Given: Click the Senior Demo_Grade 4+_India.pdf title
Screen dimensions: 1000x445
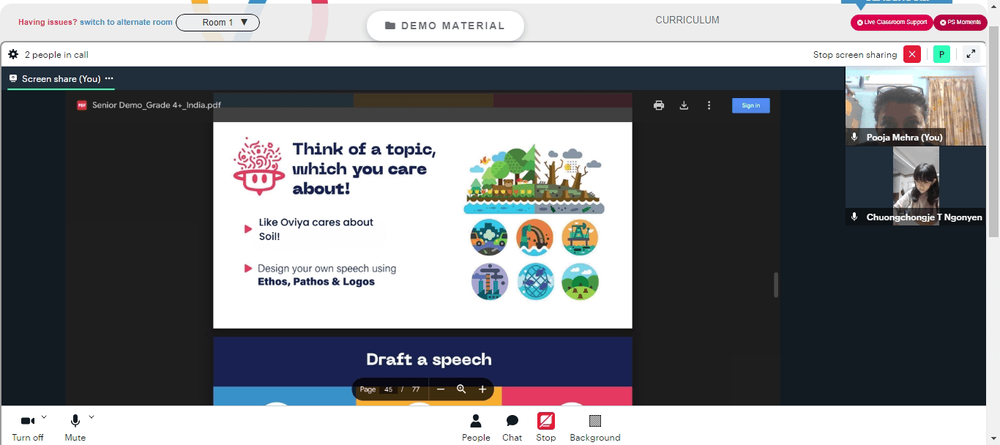Looking at the screenshot, I should 157,105.
